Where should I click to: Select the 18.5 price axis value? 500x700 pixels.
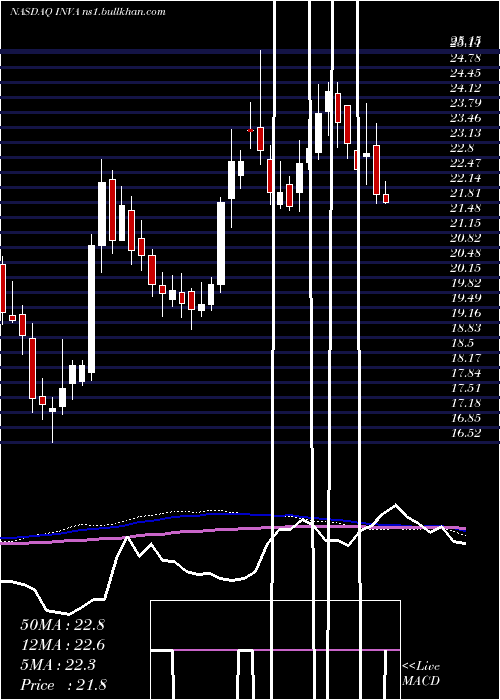[462, 343]
